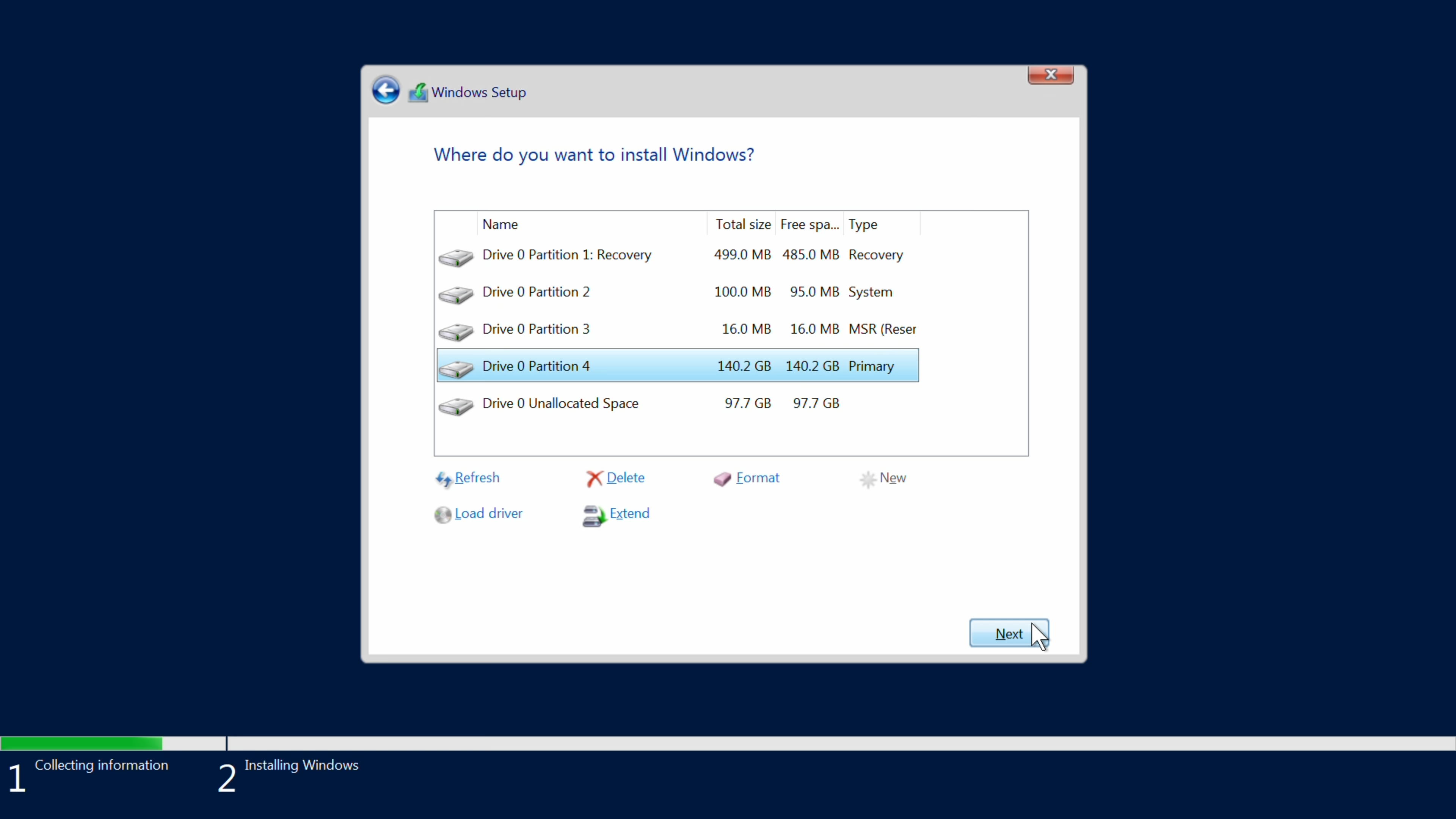Click the green setup progress bar
The height and width of the screenshot is (819, 1456).
click(82, 743)
